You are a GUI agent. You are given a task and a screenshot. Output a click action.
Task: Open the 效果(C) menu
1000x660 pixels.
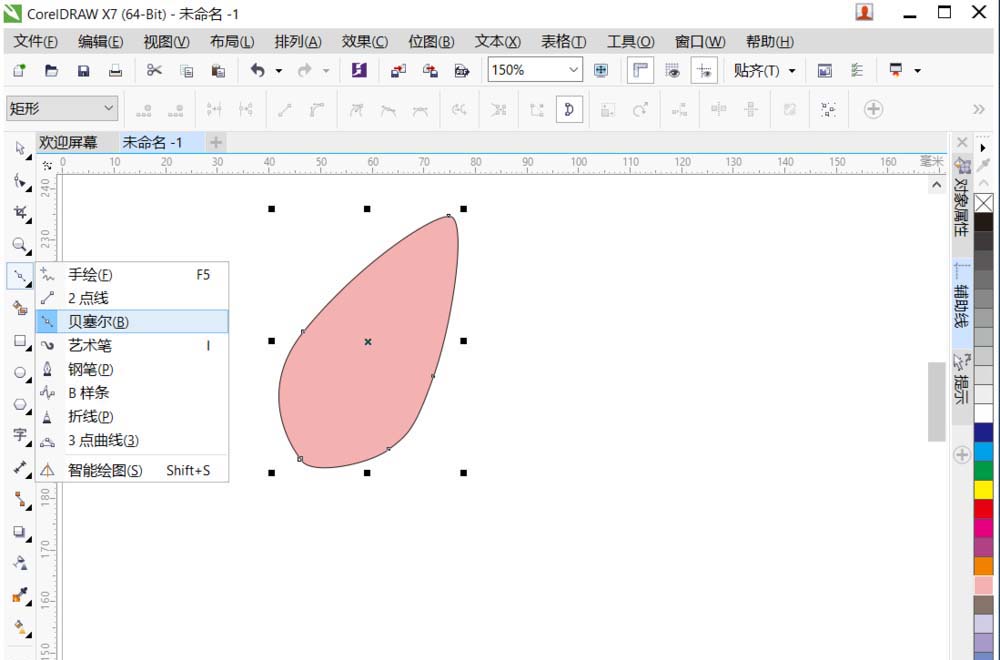click(x=364, y=42)
